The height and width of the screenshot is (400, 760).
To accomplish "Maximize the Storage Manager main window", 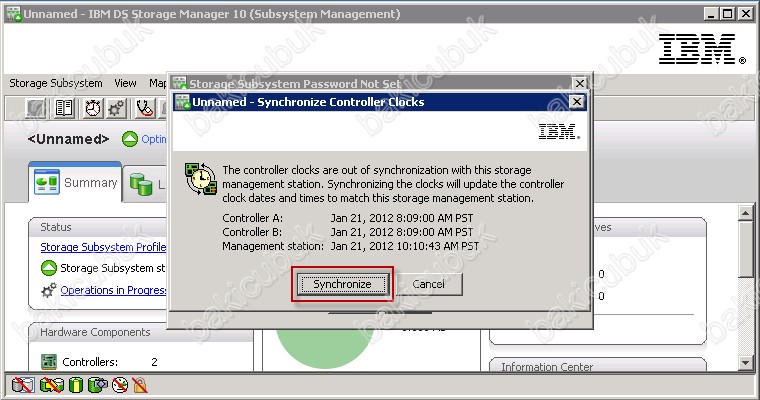I will [728, 14].
